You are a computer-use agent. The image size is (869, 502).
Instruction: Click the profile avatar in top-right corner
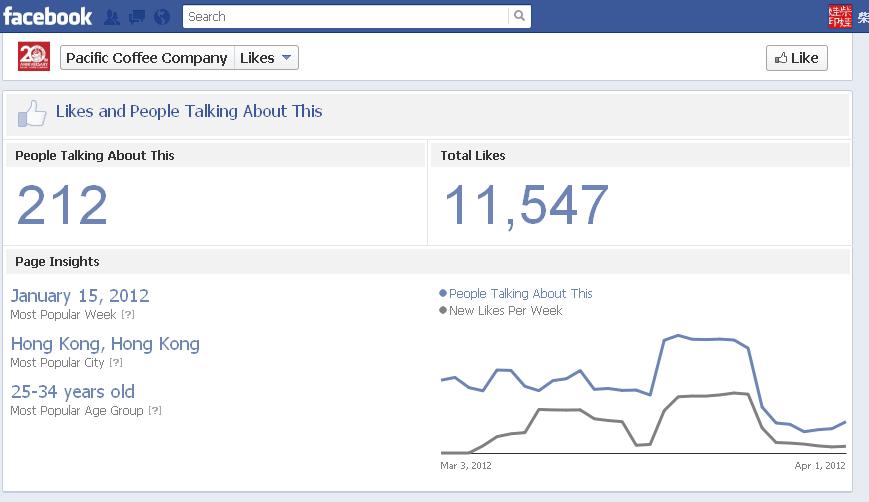(x=840, y=15)
